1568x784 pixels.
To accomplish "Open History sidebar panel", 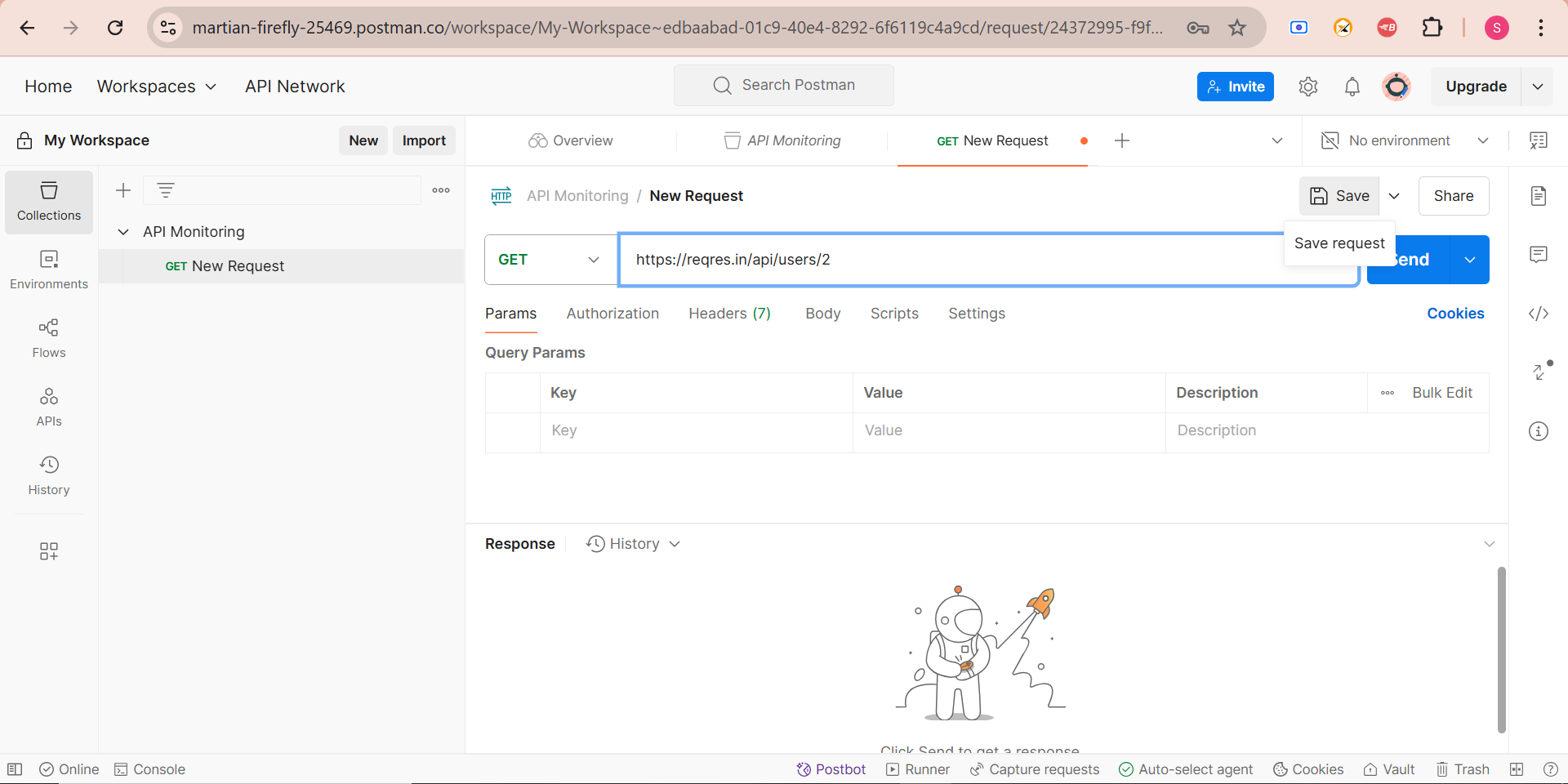I will pyautogui.click(x=49, y=476).
